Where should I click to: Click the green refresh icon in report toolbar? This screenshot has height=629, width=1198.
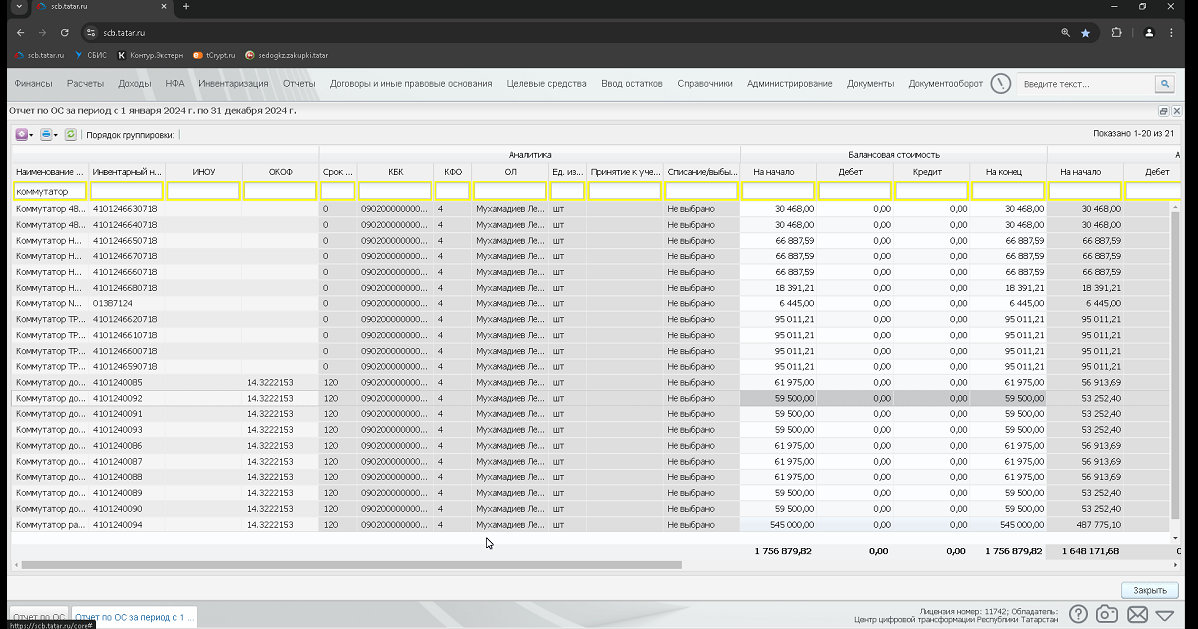coord(70,135)
